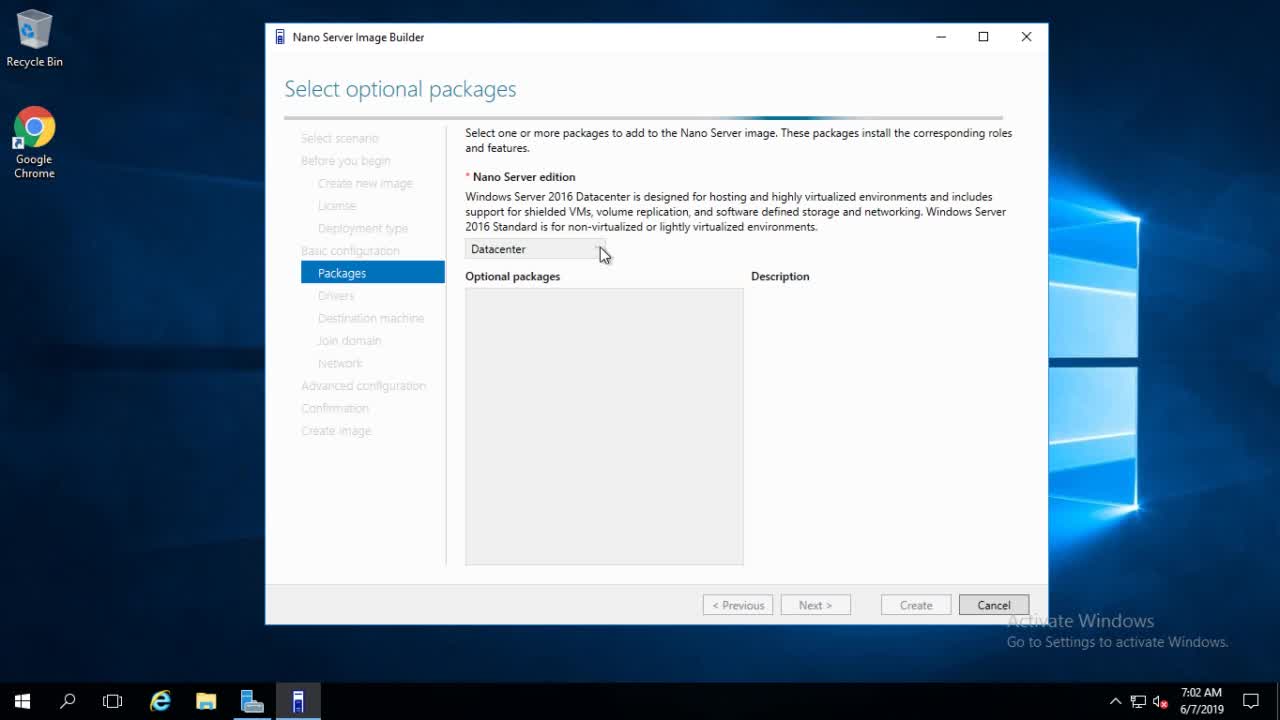The height and width of the screenshot is (720, 1280).
Task: Launch Internet Explorer from the taskbar
Action: point(160,701)
